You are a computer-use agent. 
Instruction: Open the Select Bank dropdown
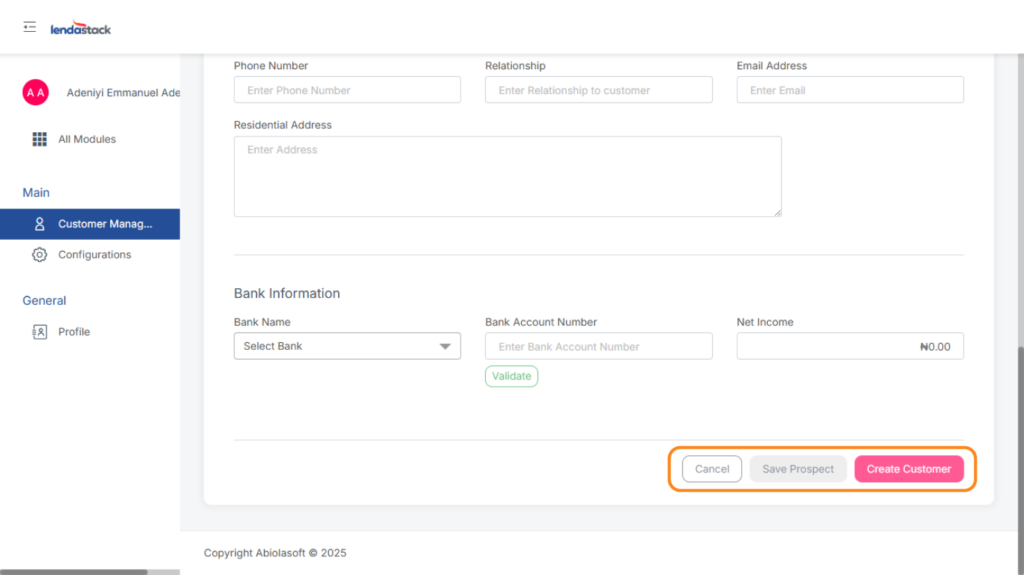[x=346, y=346]
